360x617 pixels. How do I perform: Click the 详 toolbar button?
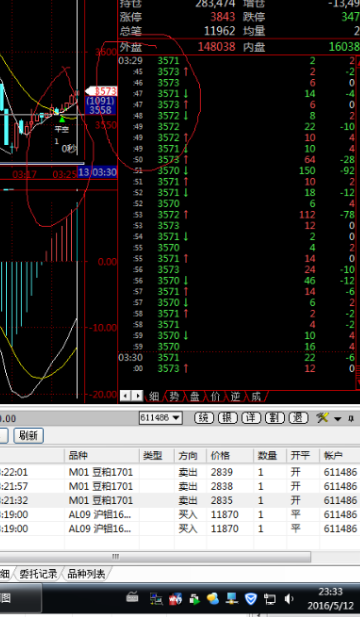(251, 417)
